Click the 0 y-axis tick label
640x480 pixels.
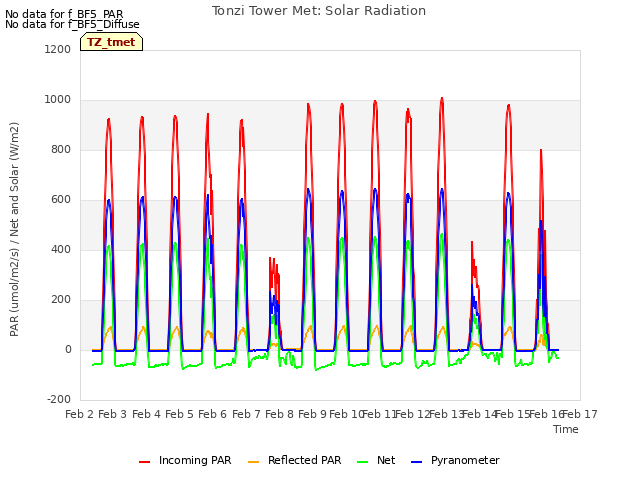68,349
